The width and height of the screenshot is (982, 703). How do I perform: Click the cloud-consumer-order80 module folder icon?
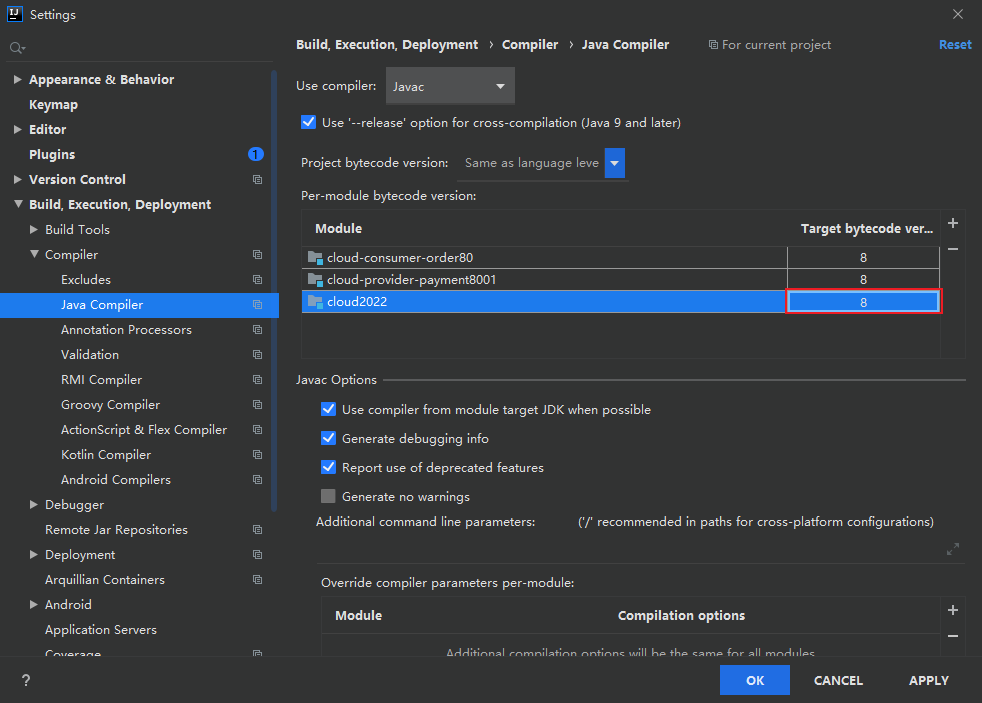(x=316, y=257)
